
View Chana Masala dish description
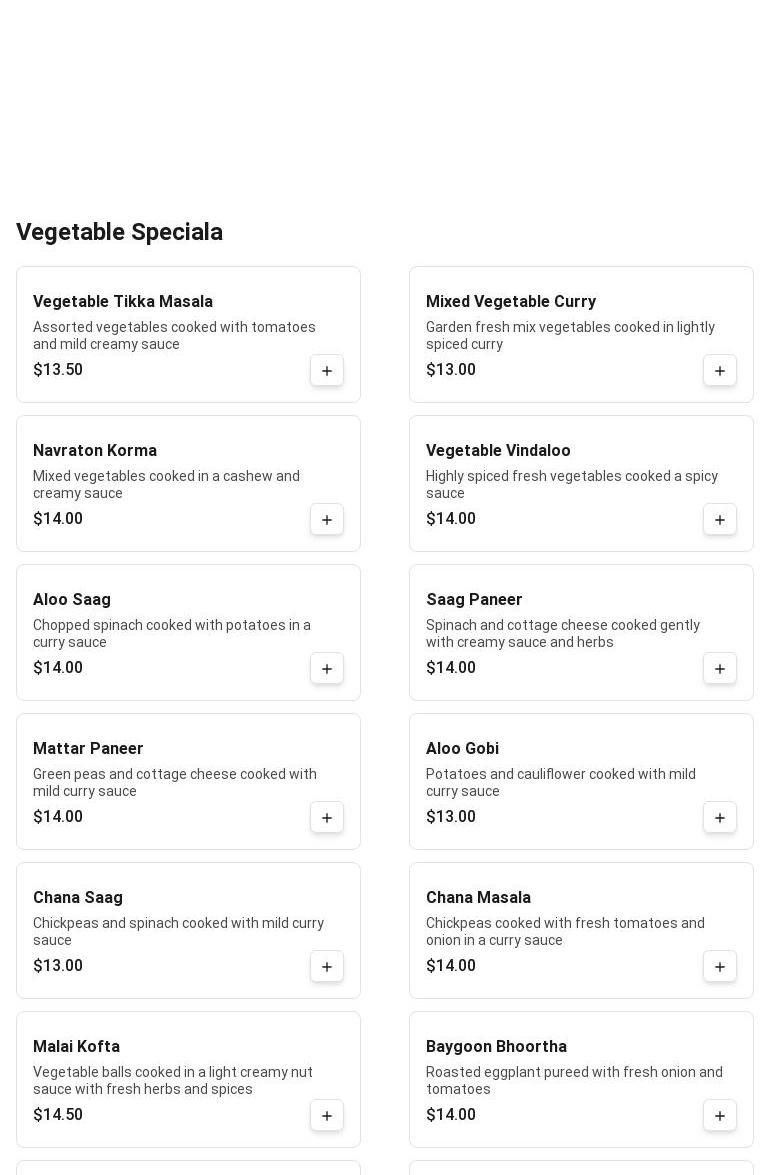click(565, 931)
